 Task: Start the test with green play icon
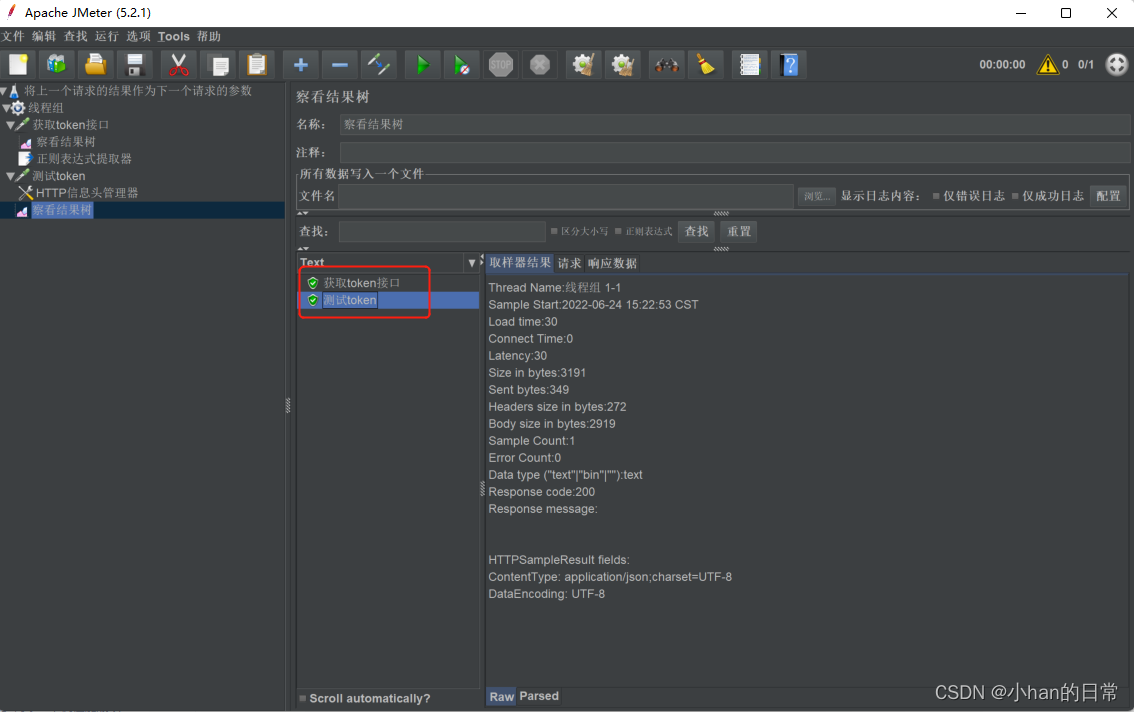(422, 65)
